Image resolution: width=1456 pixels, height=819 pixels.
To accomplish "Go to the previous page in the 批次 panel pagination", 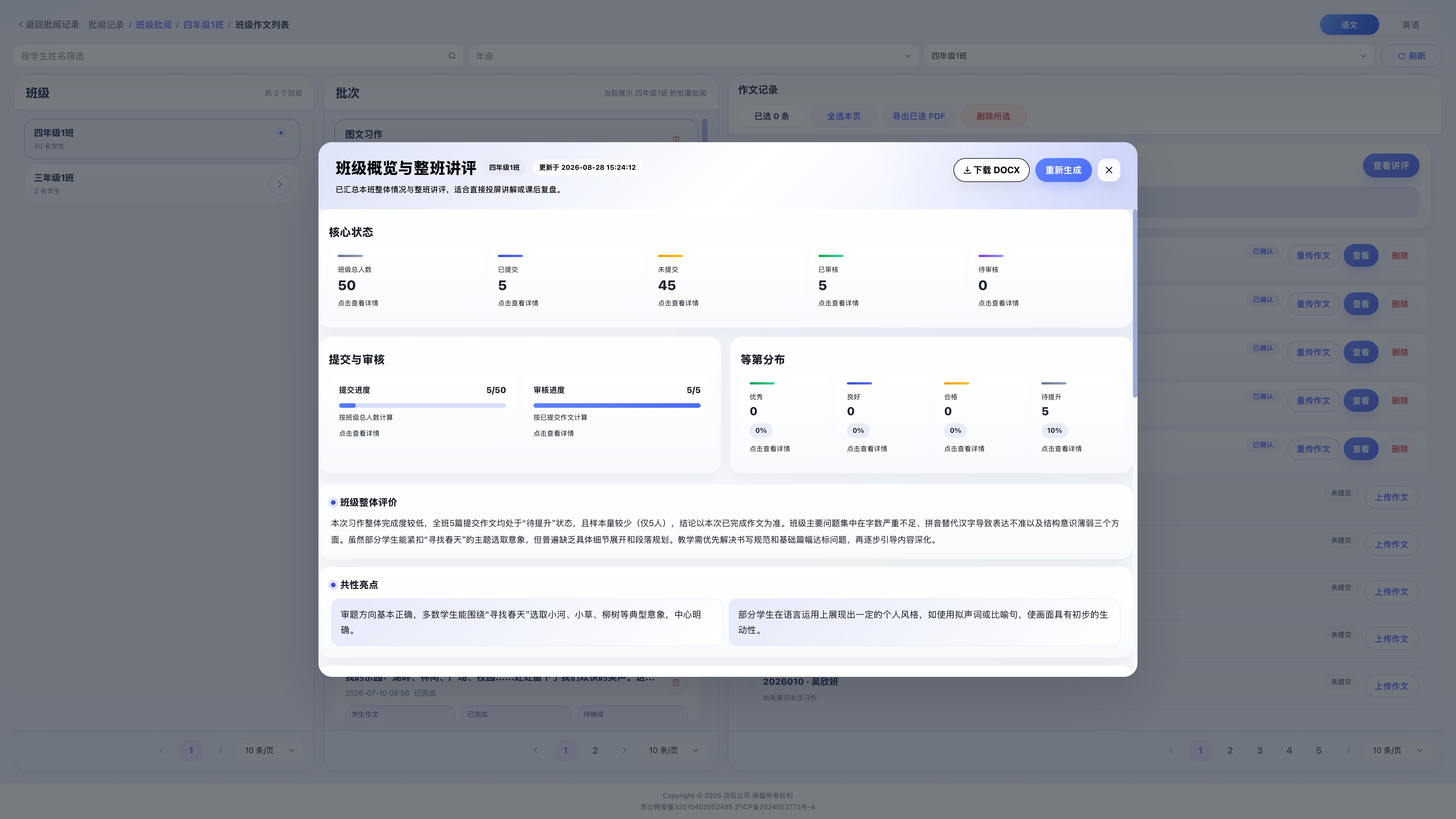I will [536, 751].
